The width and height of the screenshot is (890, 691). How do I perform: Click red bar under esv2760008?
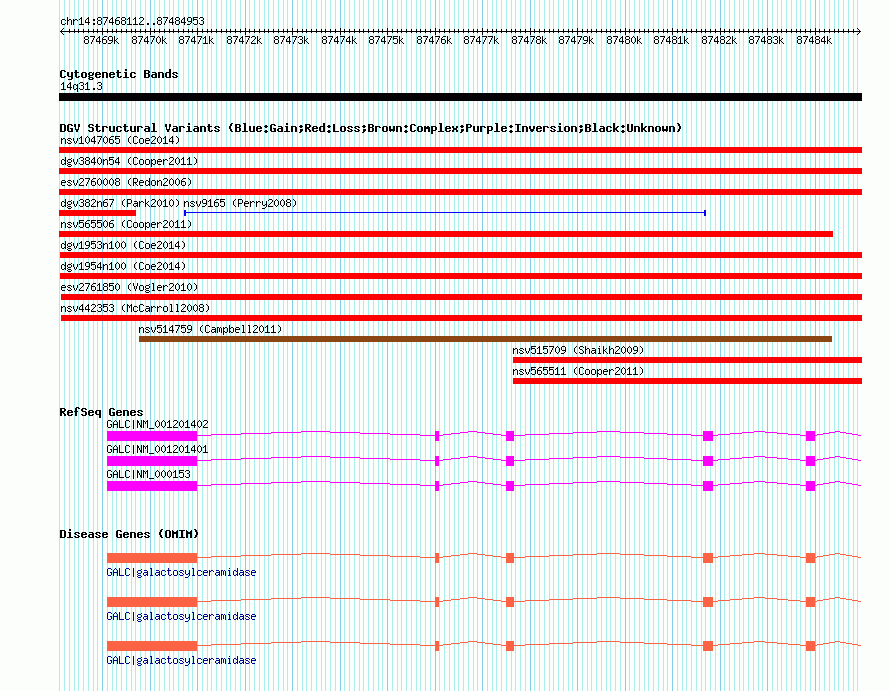pyautogui.click(x=460, y=192)
